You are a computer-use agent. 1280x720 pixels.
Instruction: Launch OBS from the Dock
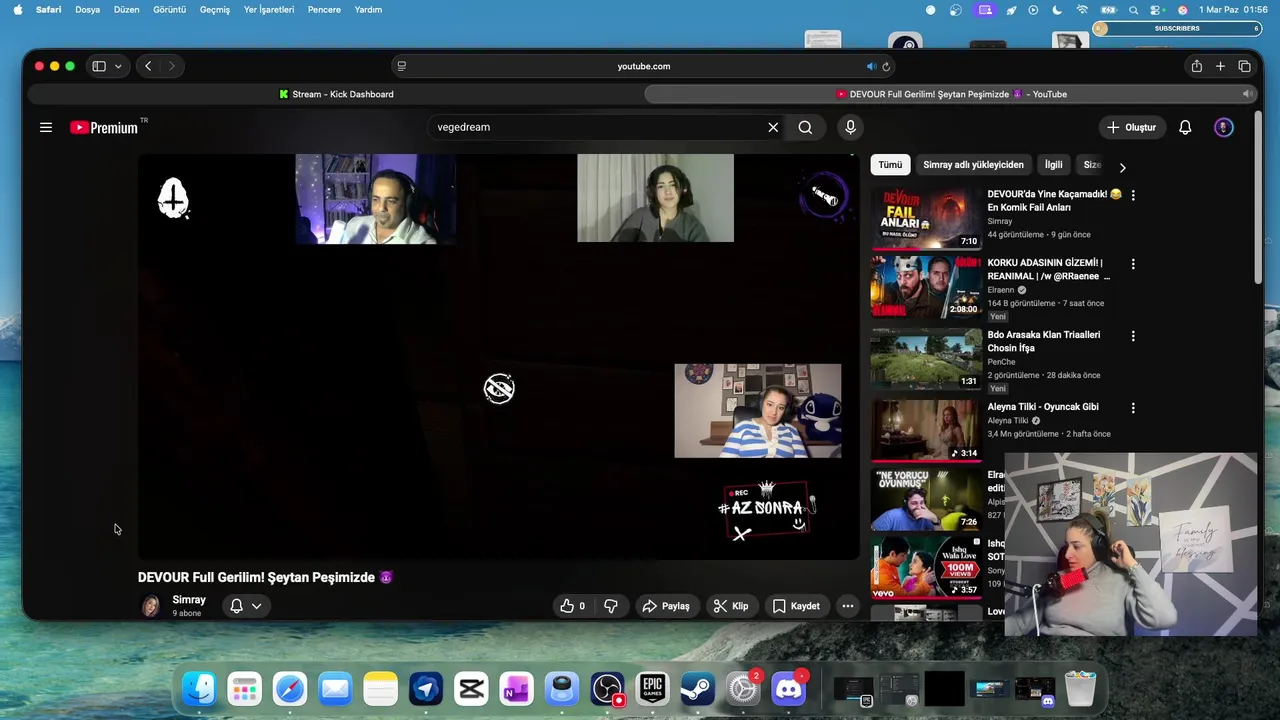tap(607, 689)
